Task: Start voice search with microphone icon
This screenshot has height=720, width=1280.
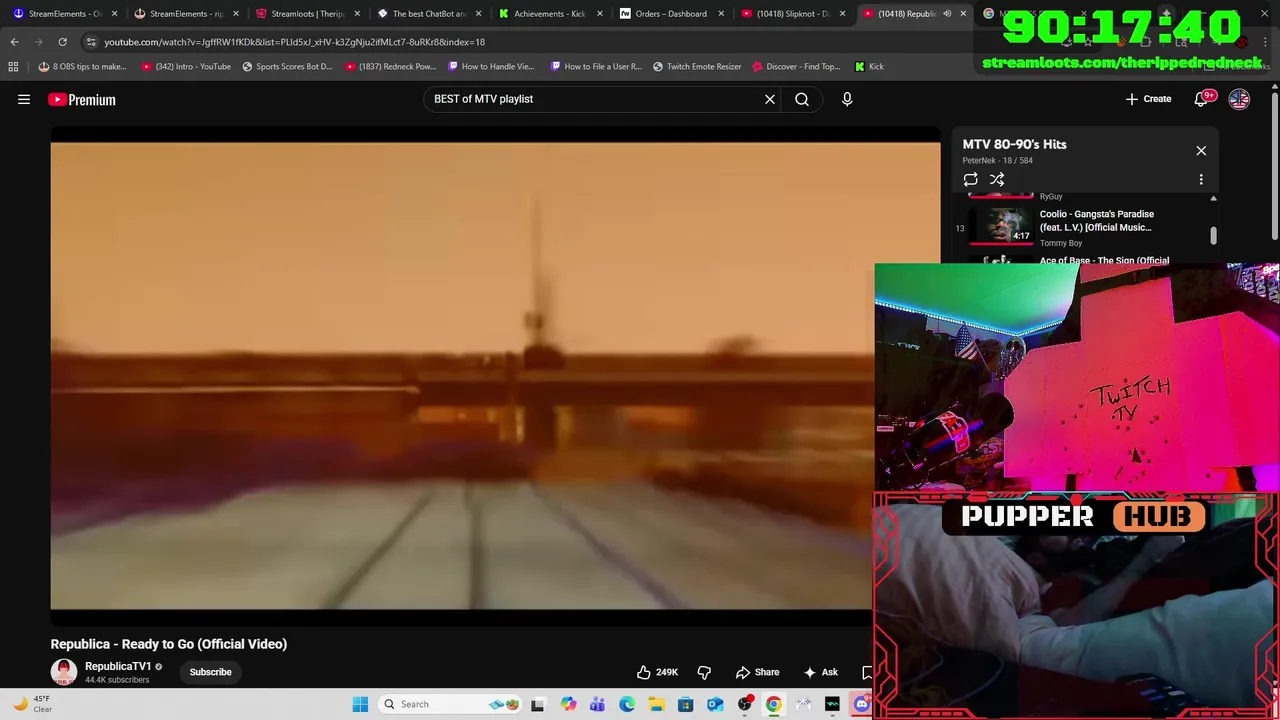Action: point(847,99)
